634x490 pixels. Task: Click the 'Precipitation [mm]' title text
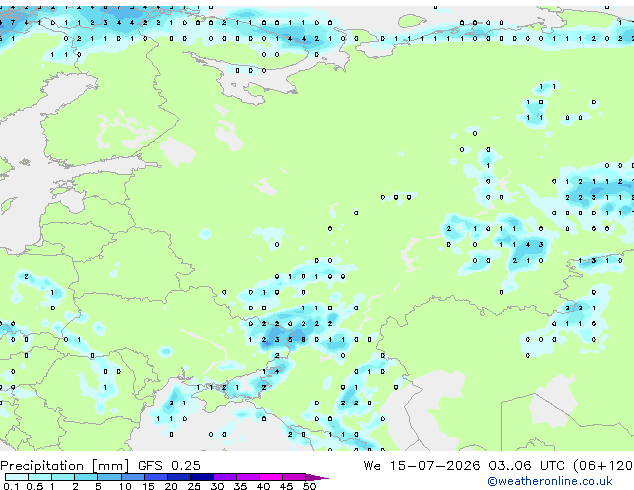click(64, 466)
